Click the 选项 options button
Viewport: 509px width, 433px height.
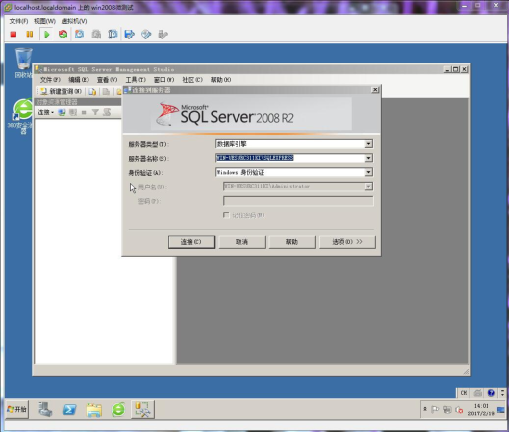(347, 242)
